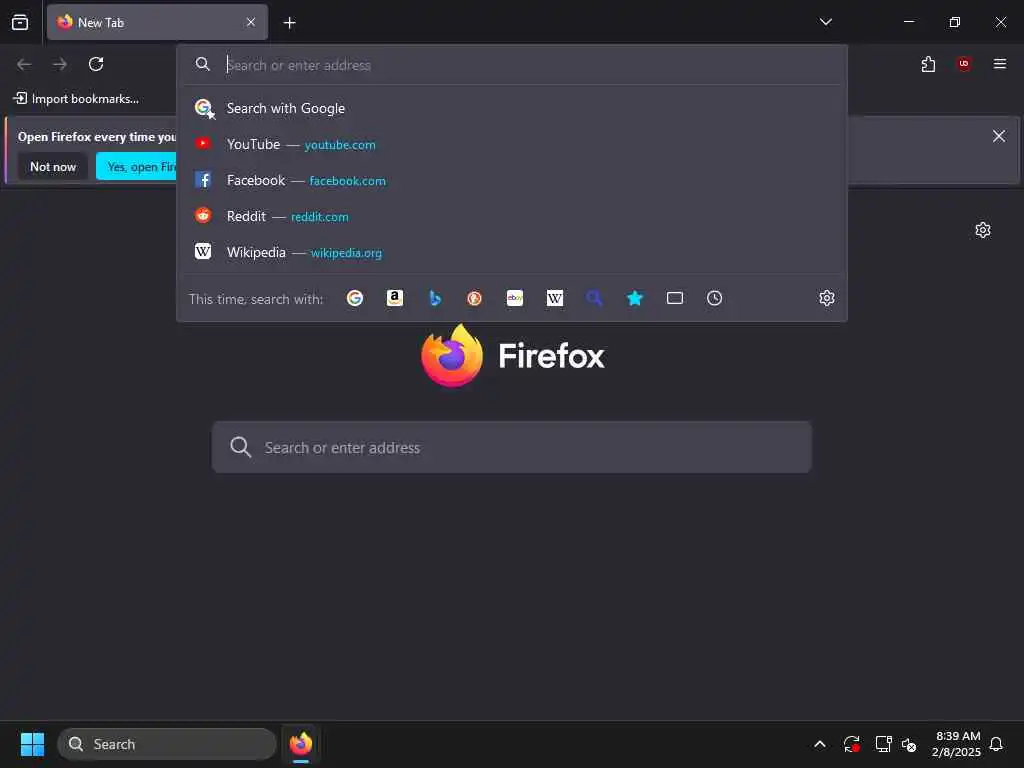Open the clock showing 8:39 AM
1024x768 pixels.
(x=957, y=744)
